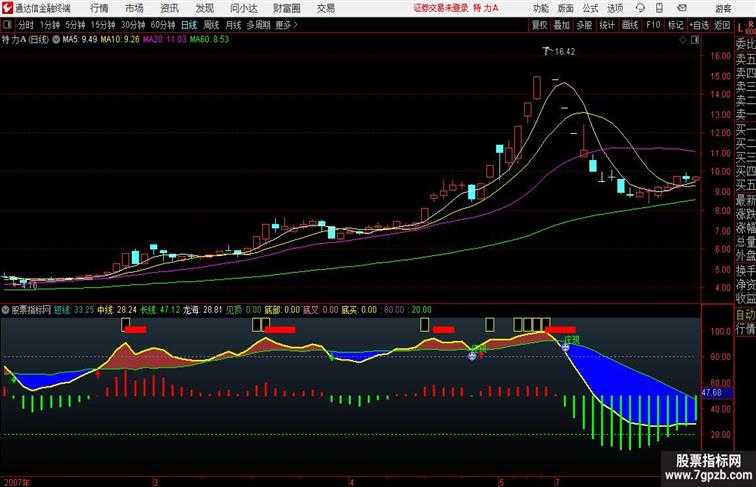Switch to 5分钟 period tab

[x=75, y=25]
